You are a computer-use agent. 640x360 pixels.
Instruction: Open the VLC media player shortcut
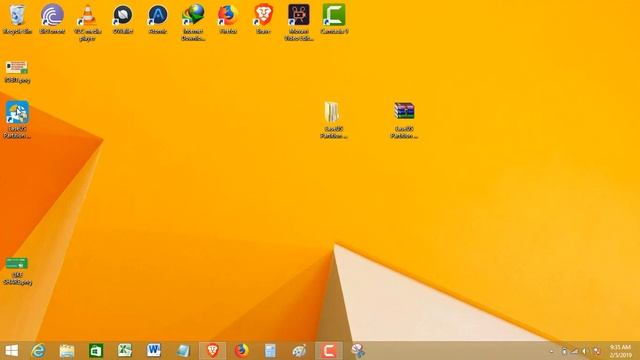(87, 23)
